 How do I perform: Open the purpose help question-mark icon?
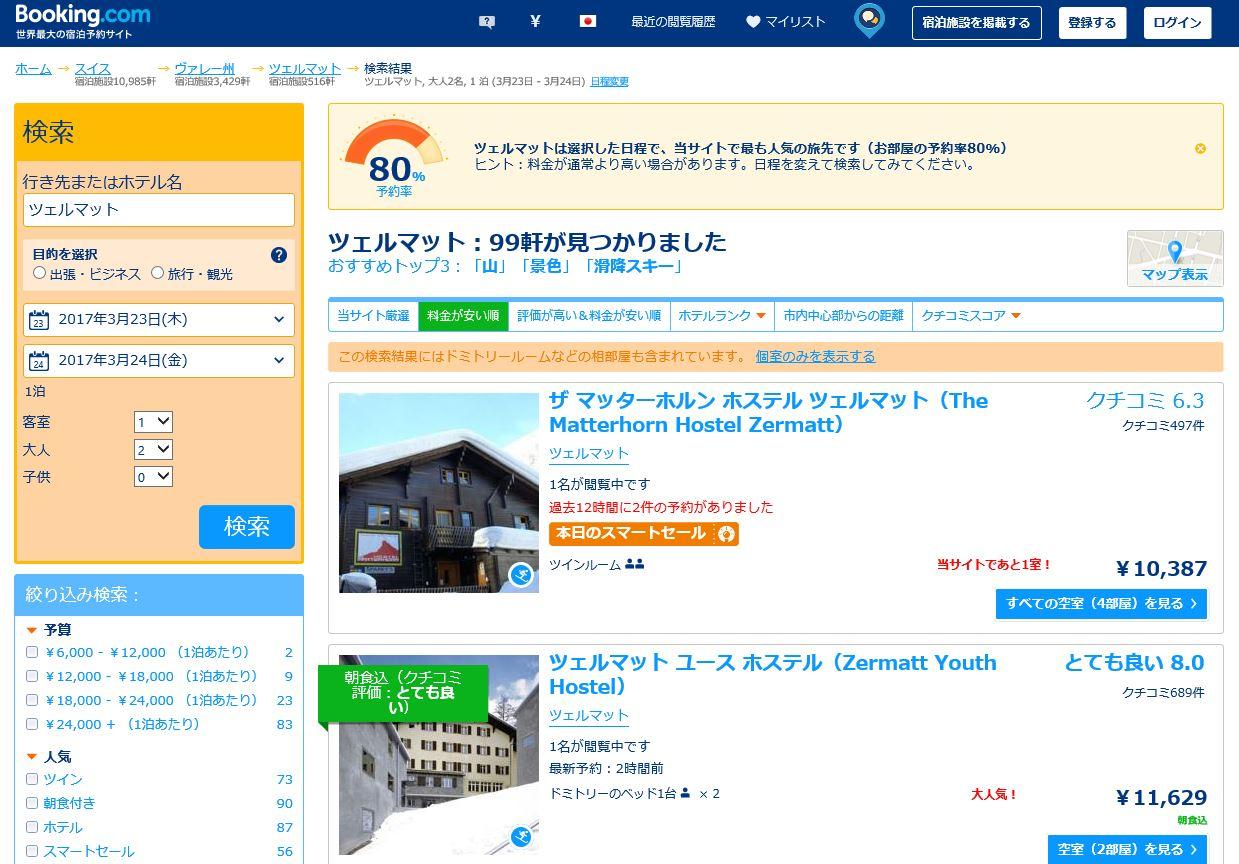point(279,255)
